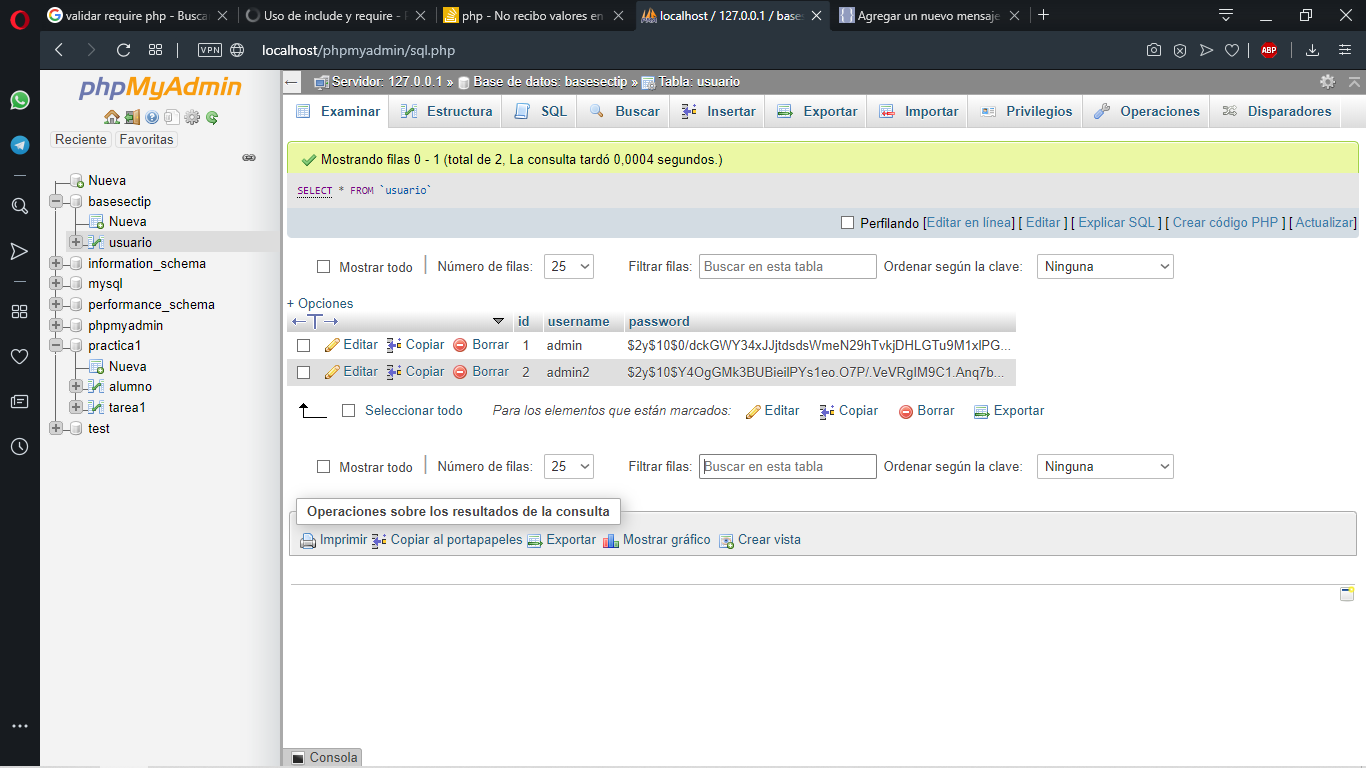Open the Exportar tab
Screen dimensions: 1366x768
(x=817, y=112)
